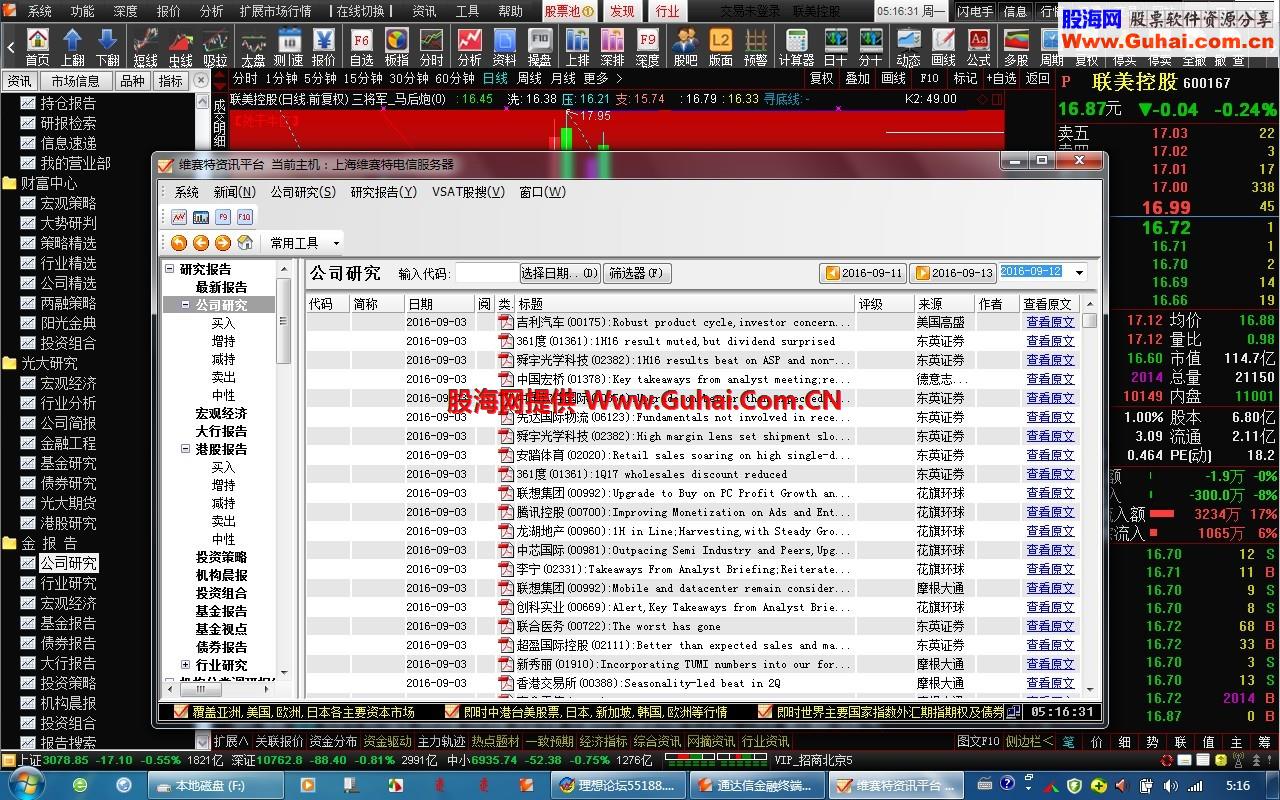Open PDF icon for 吉利汽车 (00175) report
The width and height of the screenshot is (1280, 800).
[506, 322]
